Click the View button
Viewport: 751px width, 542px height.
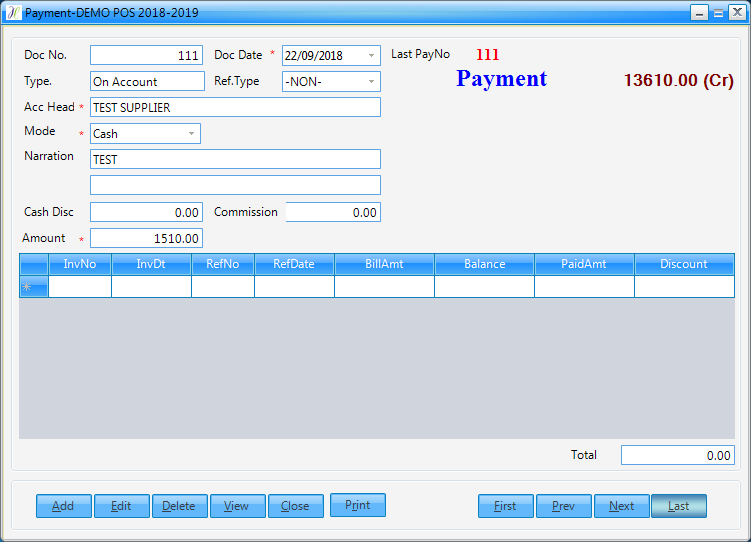[237, 506]
